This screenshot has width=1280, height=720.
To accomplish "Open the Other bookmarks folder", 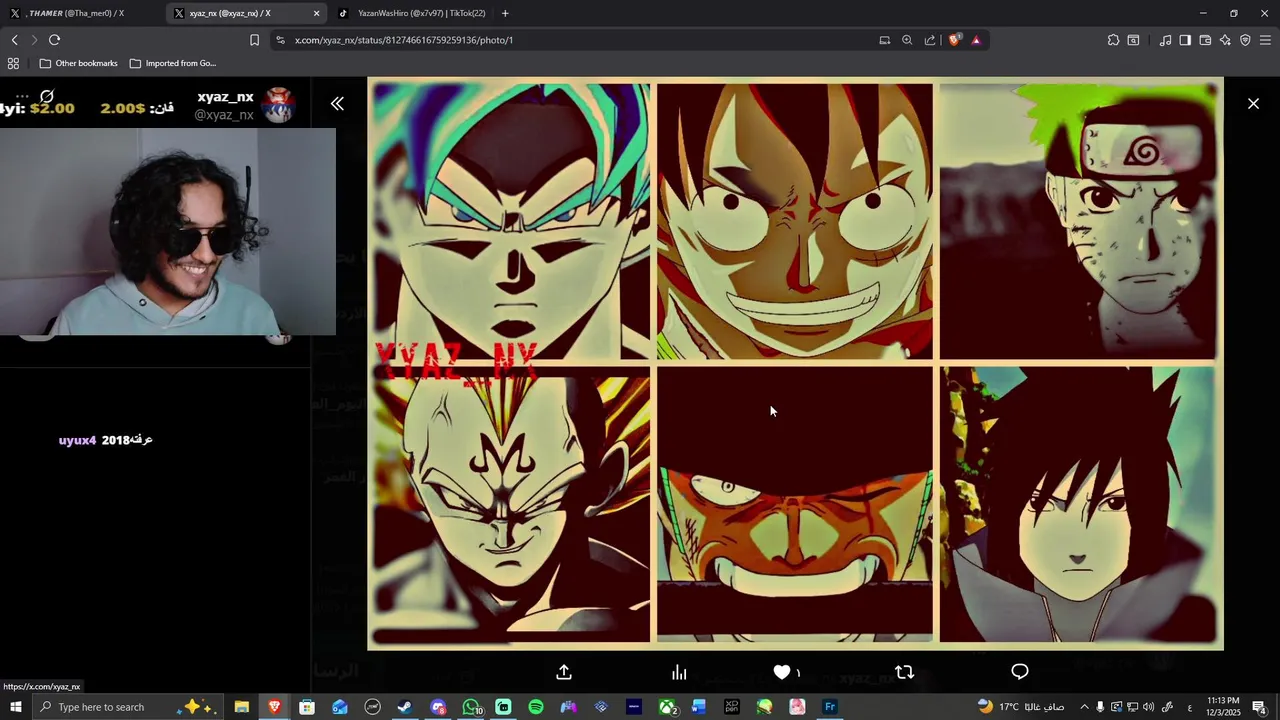I will pos(78,63).
